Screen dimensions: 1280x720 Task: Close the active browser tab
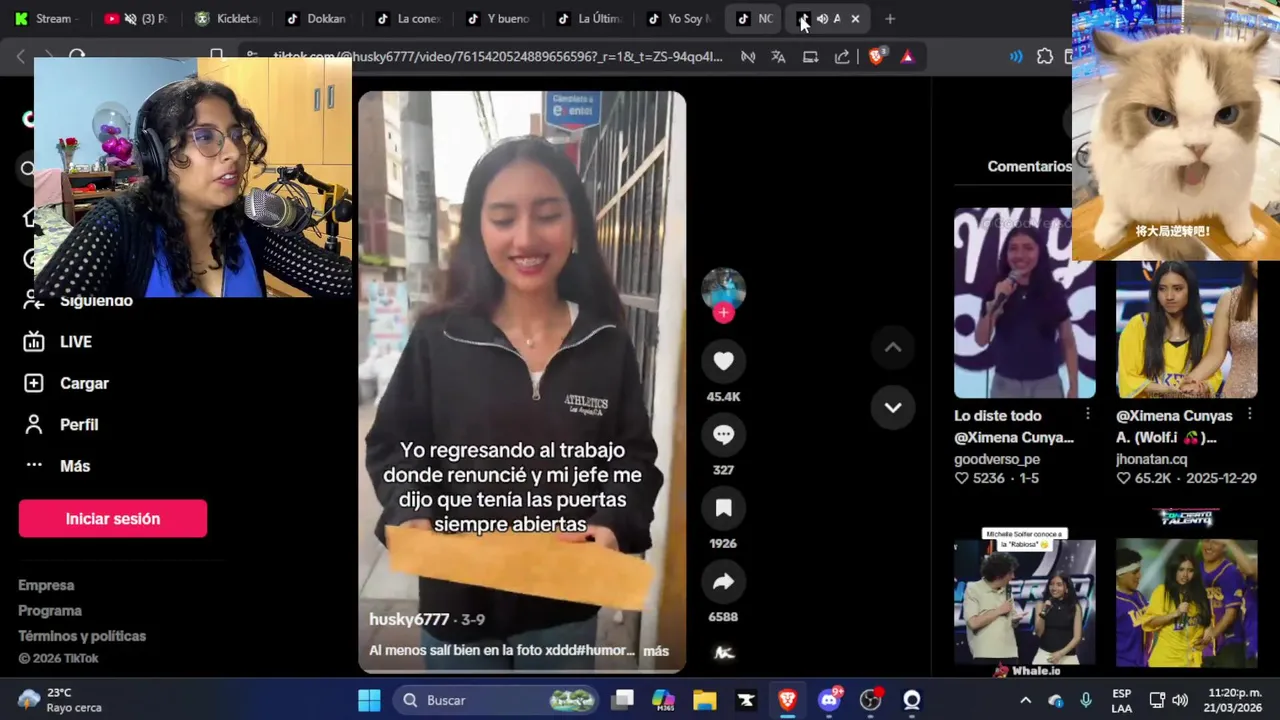click(855, 18)
